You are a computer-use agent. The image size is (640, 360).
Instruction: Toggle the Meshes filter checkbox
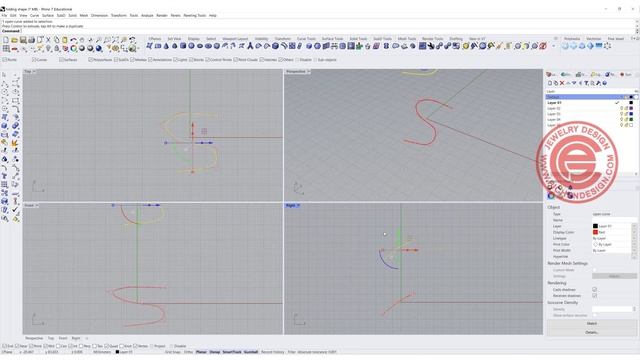(x=132, y=60)
